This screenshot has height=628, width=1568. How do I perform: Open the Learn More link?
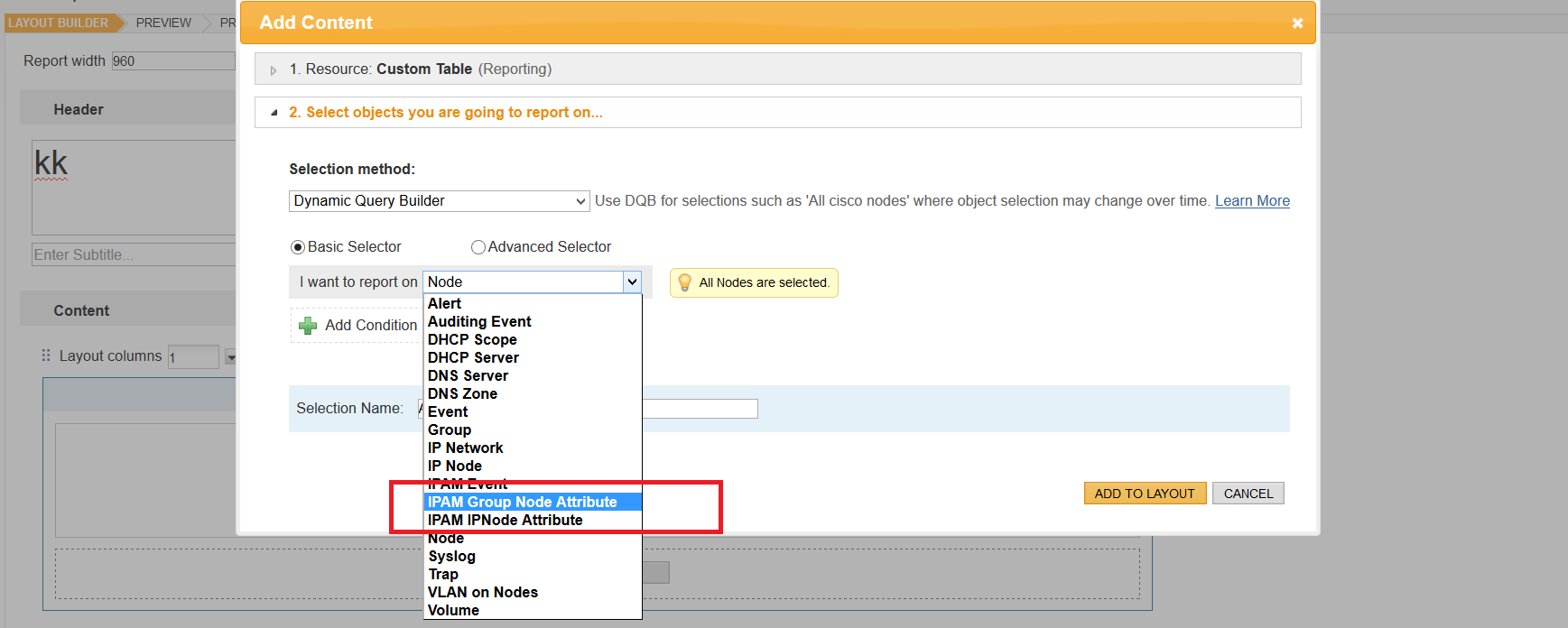pos(1252,201)
